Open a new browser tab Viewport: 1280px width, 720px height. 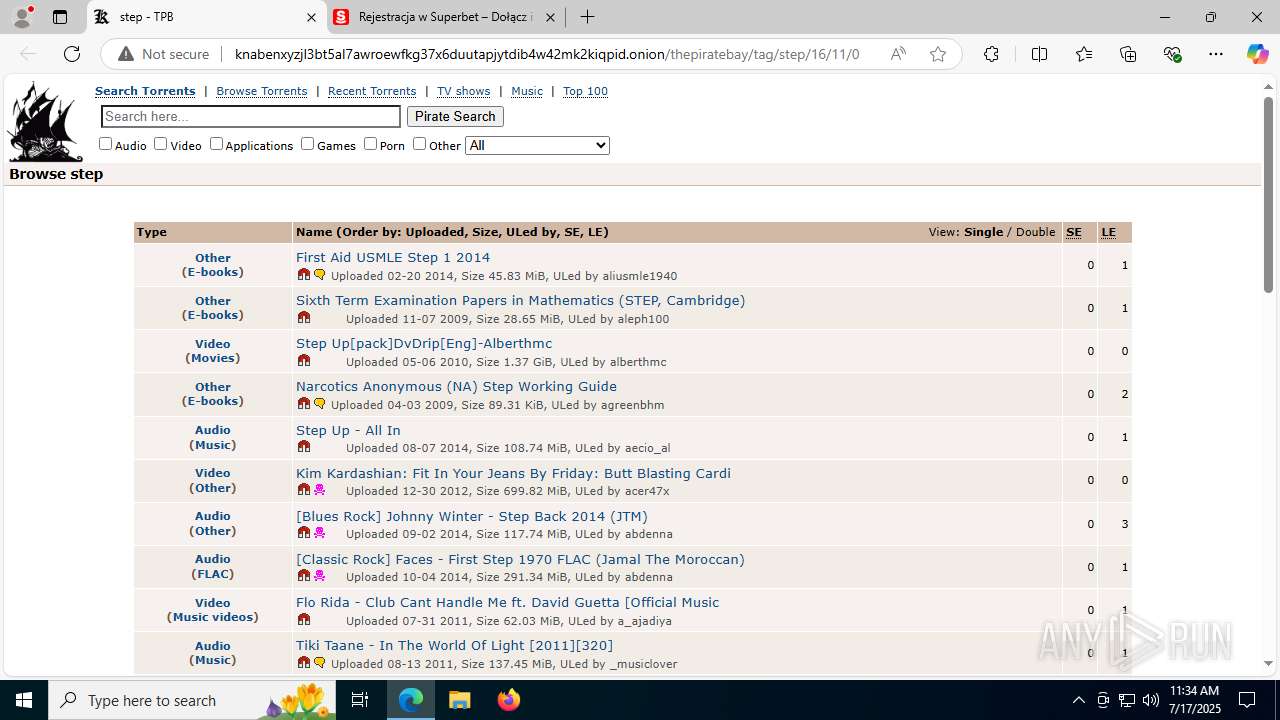pos(588,17)
